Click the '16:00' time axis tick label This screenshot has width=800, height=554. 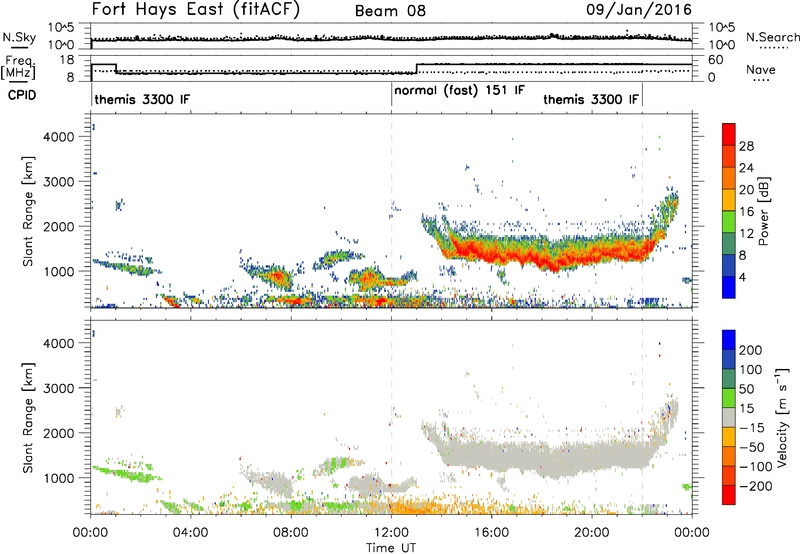491,533
